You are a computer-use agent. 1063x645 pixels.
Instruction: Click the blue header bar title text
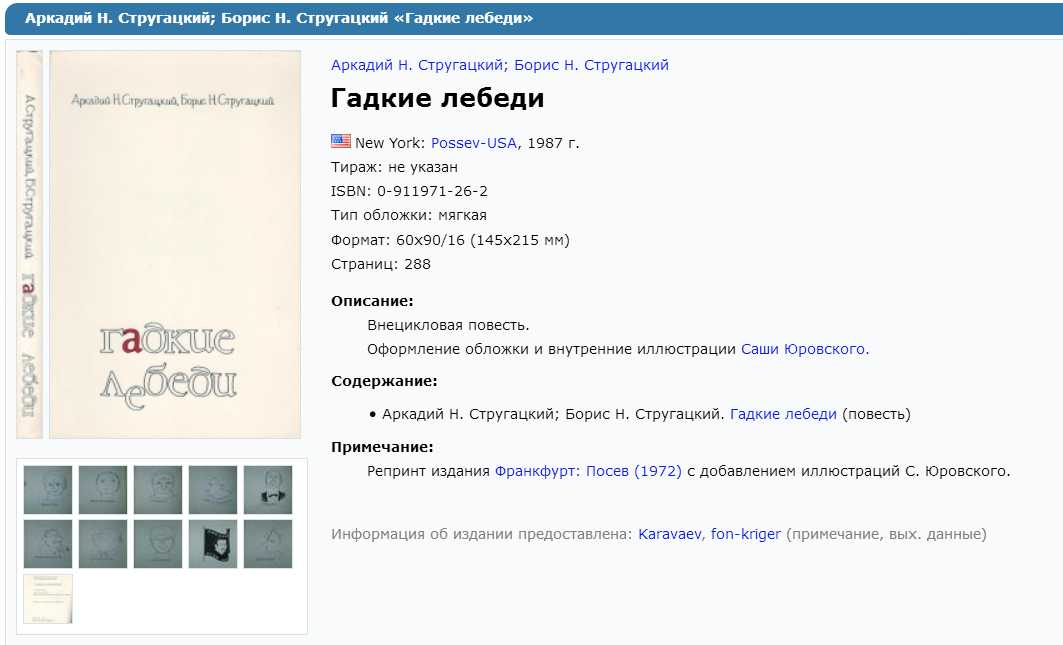tap(279, 18)
